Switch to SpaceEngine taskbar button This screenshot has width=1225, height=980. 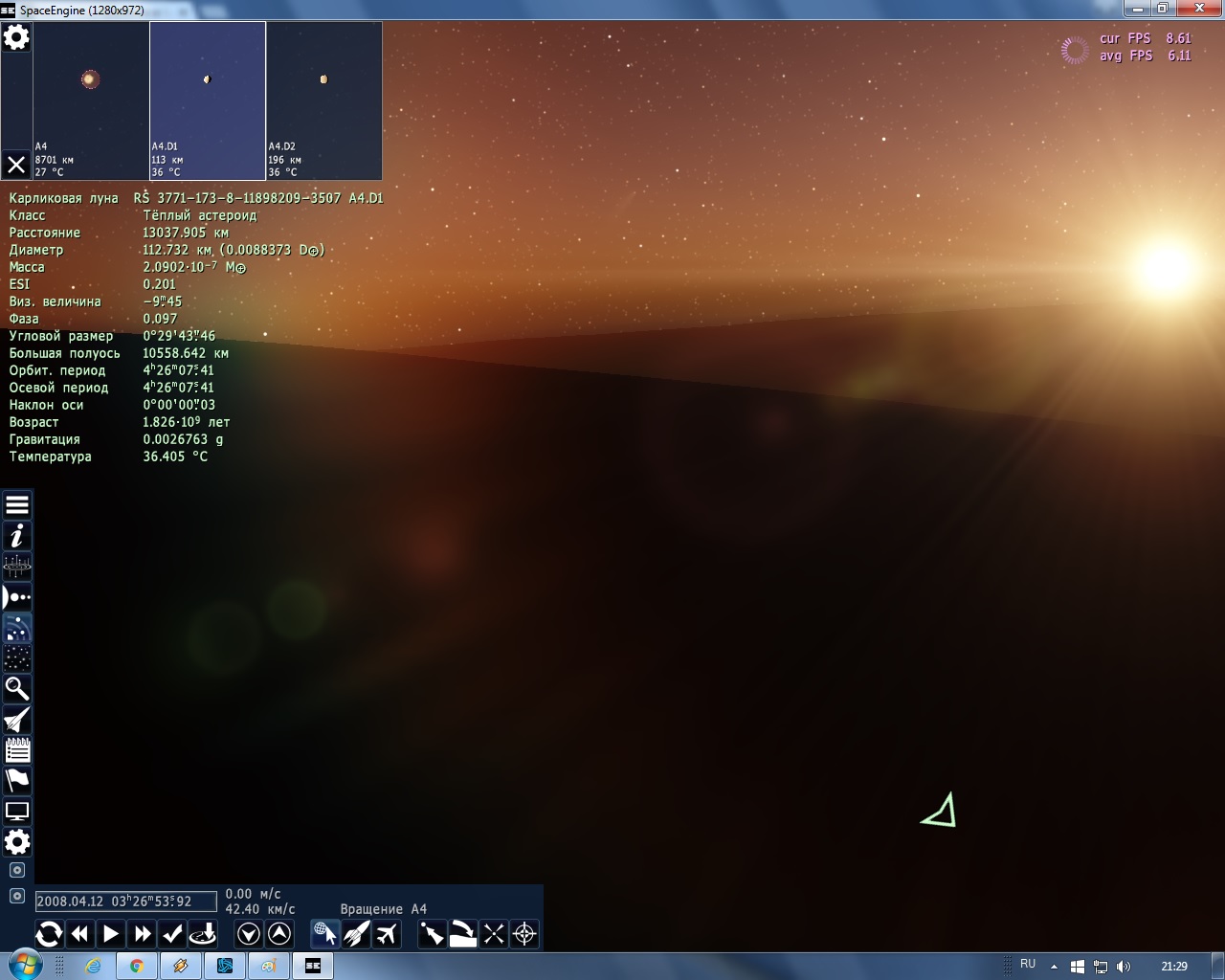click(313, 966)
